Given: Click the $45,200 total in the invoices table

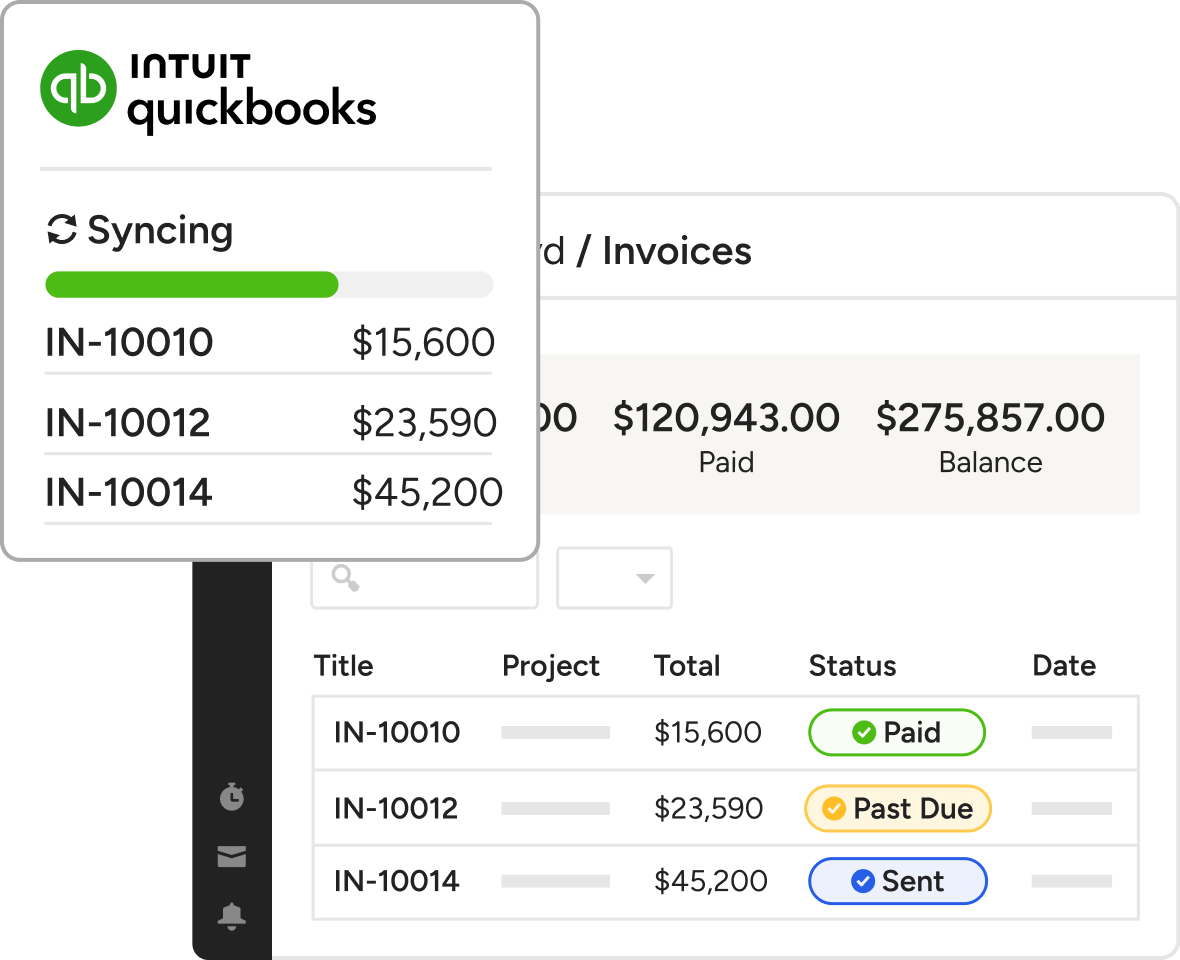Looking at the screenshot, I should point(710,881).
